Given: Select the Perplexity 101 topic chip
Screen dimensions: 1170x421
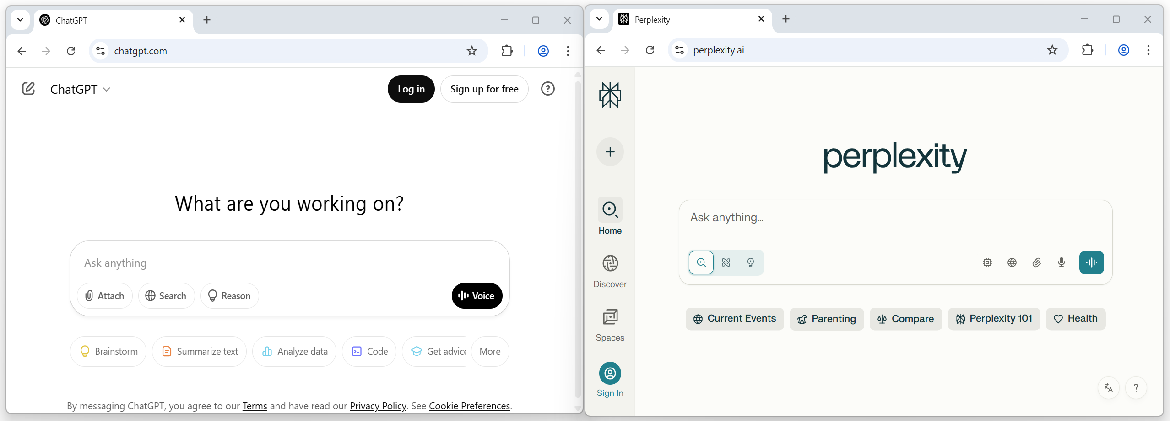Looking at the screenshot, I should (994, 319).
